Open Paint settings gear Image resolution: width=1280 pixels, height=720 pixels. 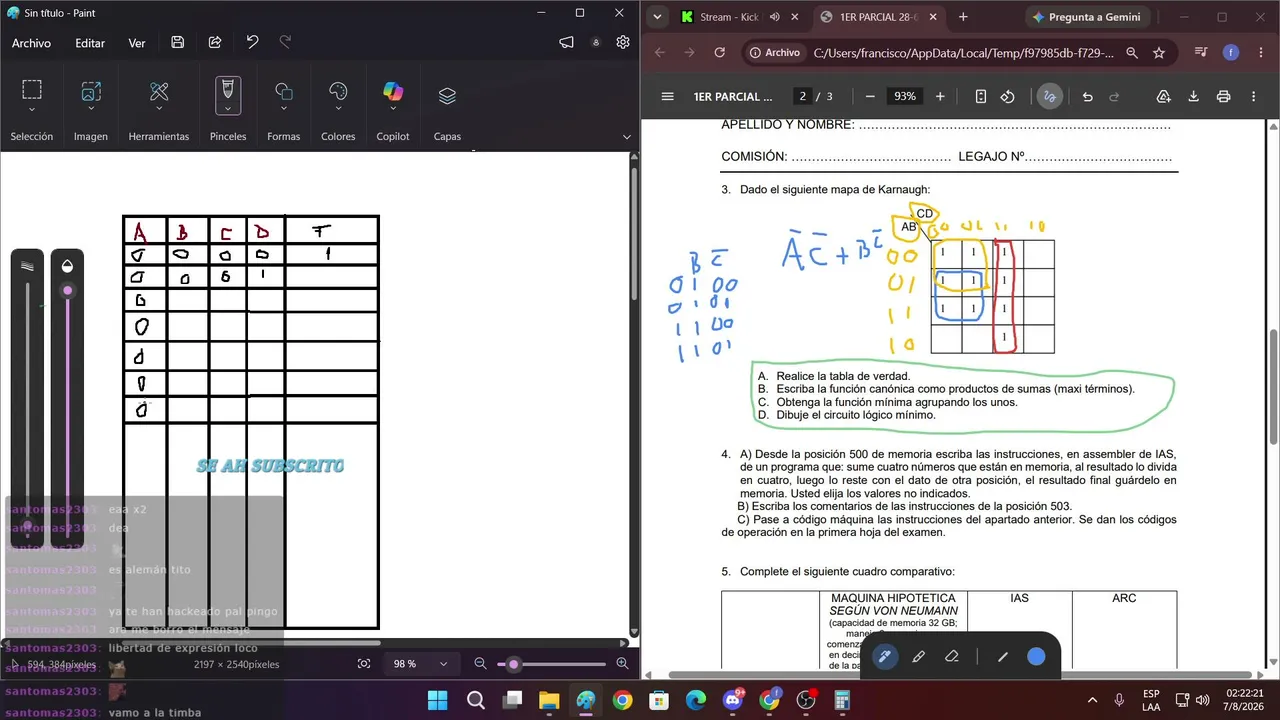pyautogui.click(x=623, y=42)
